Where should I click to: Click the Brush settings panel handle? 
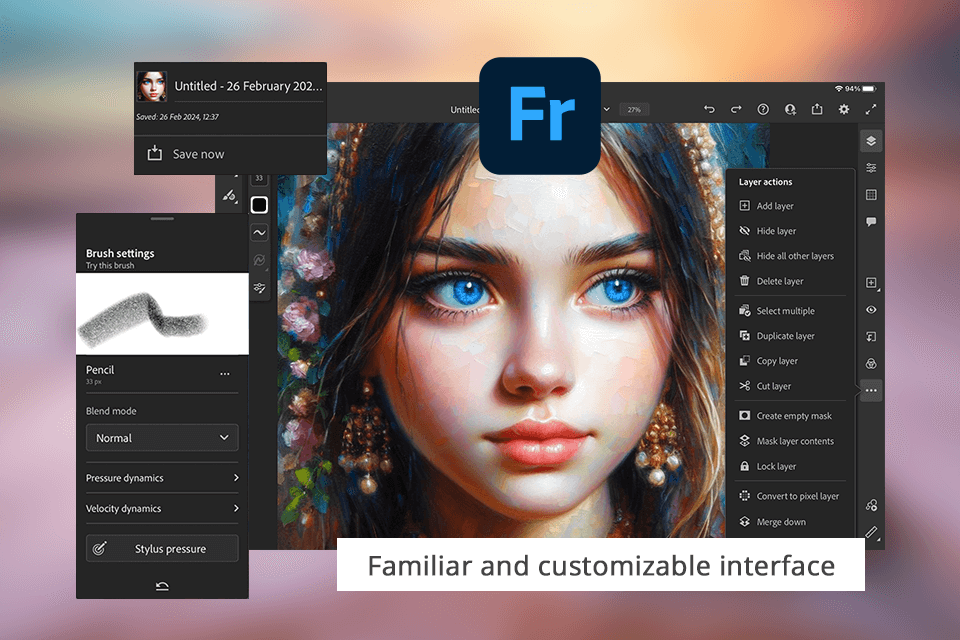pos(162,219)
